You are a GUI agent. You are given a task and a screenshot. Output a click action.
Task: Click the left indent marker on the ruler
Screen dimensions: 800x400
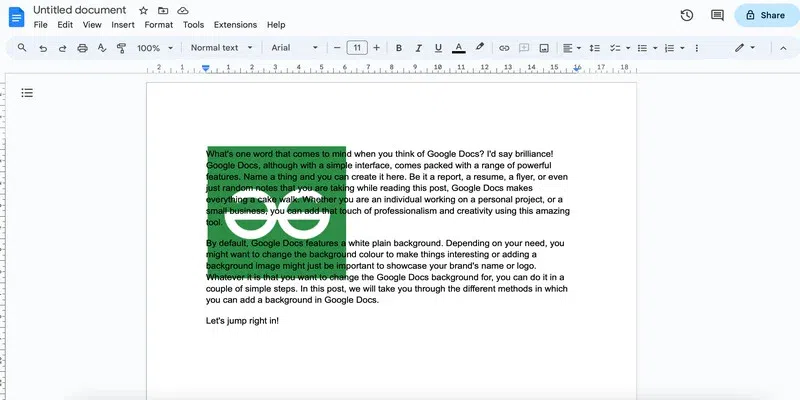point(206,68)
